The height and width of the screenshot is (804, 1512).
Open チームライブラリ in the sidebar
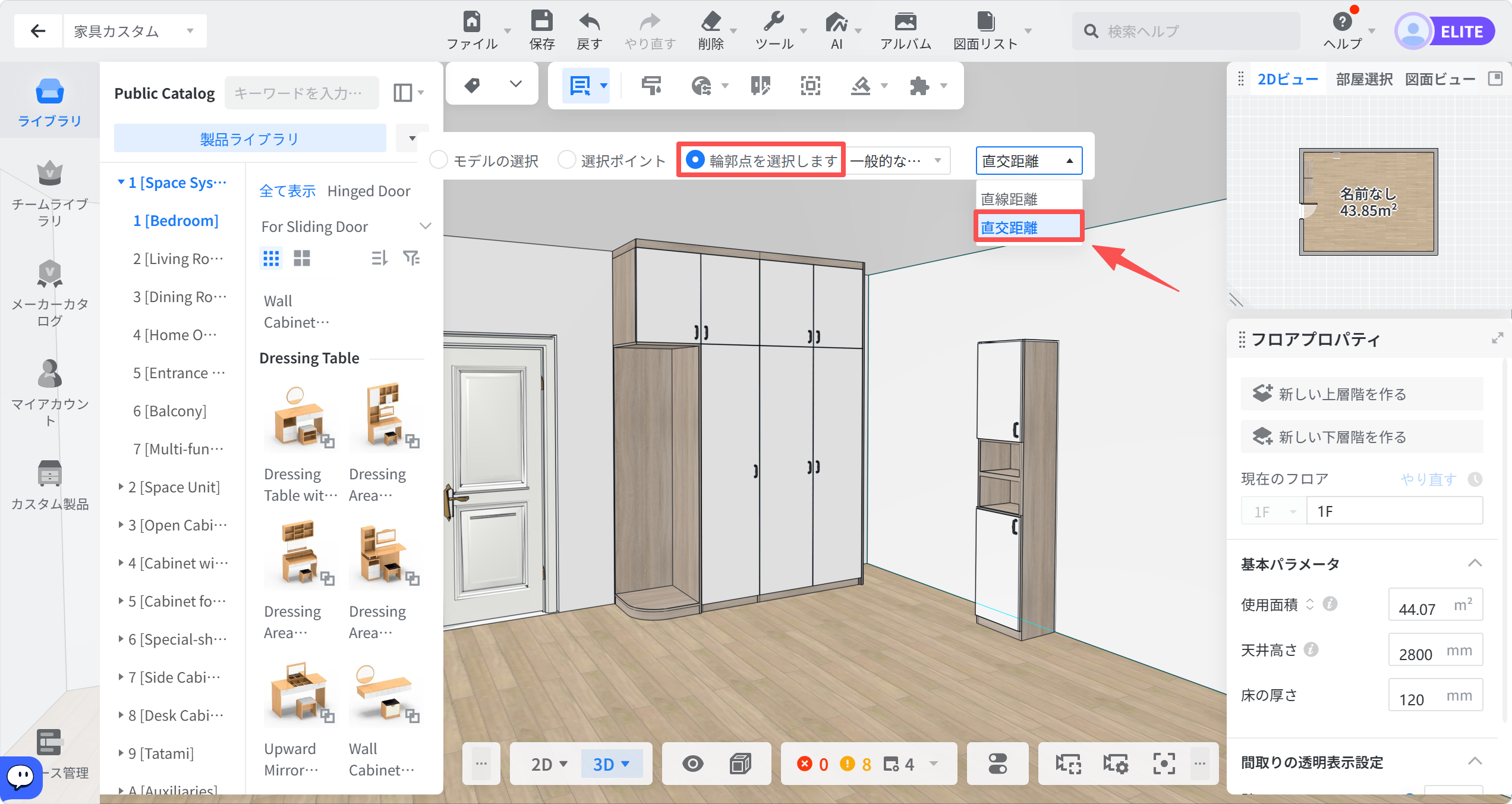[x=50, y=194]
